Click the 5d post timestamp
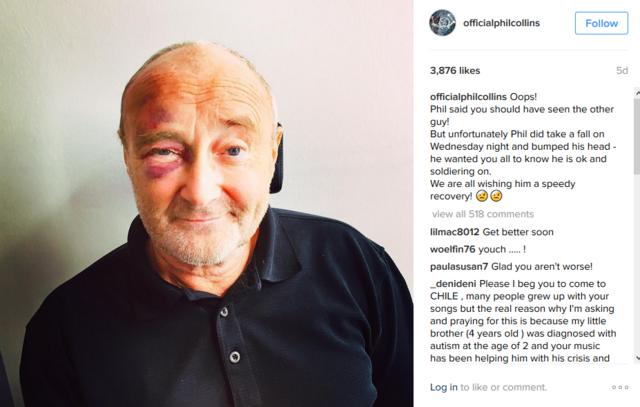640x407 pixels. point(622,71)
